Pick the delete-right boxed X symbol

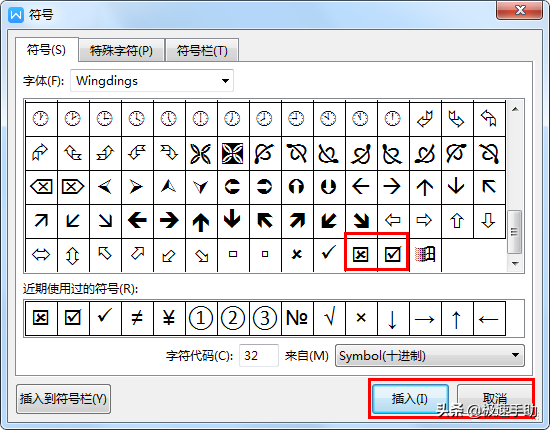[73, 187]
